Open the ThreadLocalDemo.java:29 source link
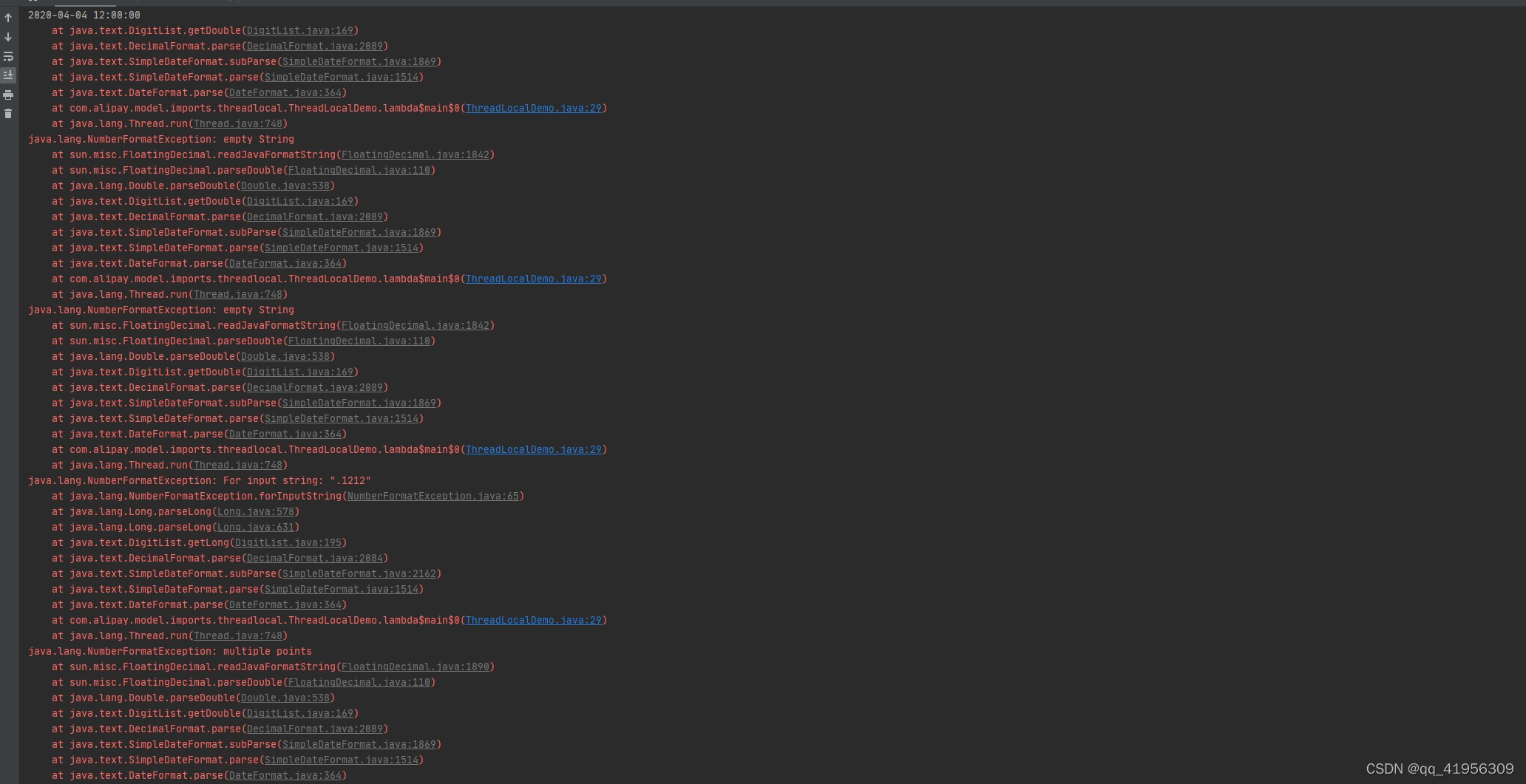Image resolution: width=1526 pixels, height=784 pixels. (x=534, y=108)
